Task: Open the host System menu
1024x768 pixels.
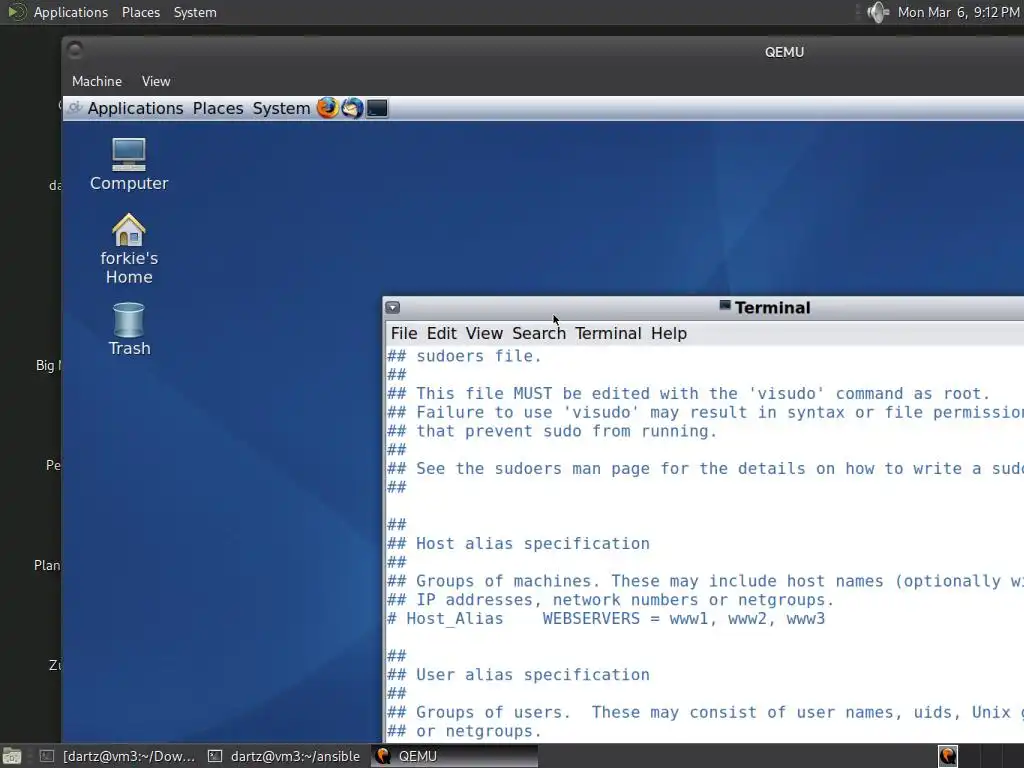Action: click(x=195, y=12)
